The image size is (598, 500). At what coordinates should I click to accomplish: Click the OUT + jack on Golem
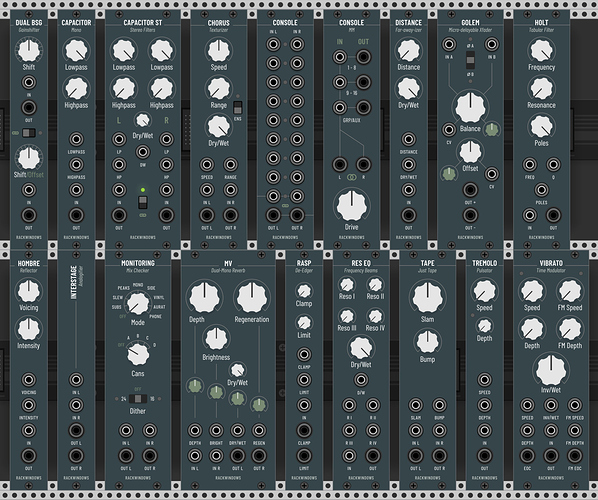[470, 190]
